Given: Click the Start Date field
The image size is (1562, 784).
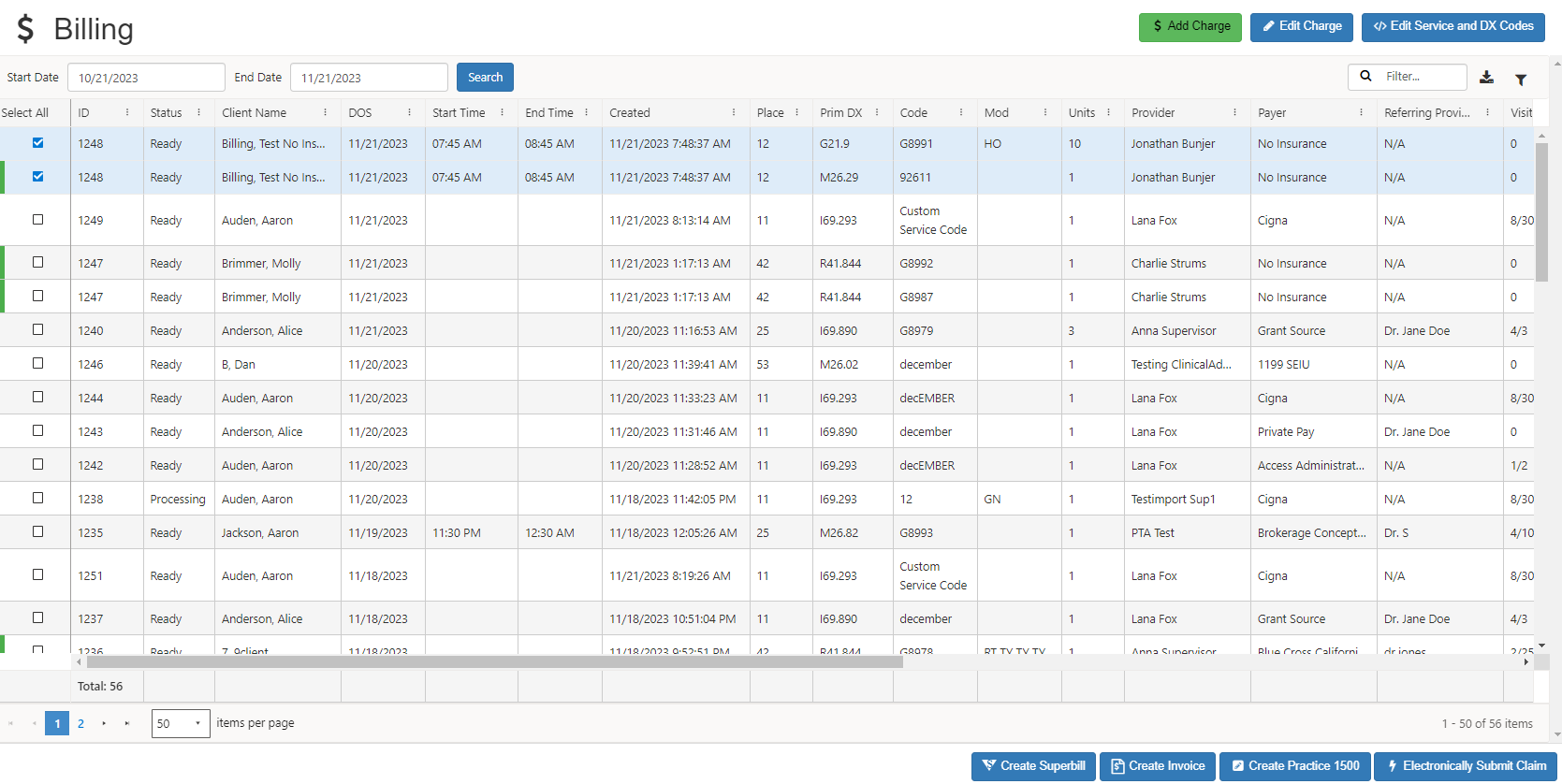Looking at the screenshot, I should 146,78.
